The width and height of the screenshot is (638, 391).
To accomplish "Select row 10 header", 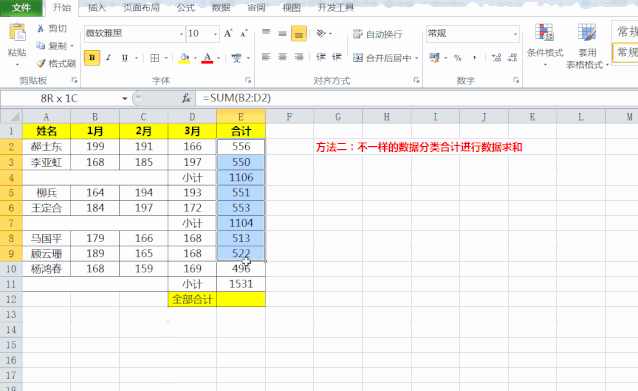I will pyautogui.click(x=11, y=269).
